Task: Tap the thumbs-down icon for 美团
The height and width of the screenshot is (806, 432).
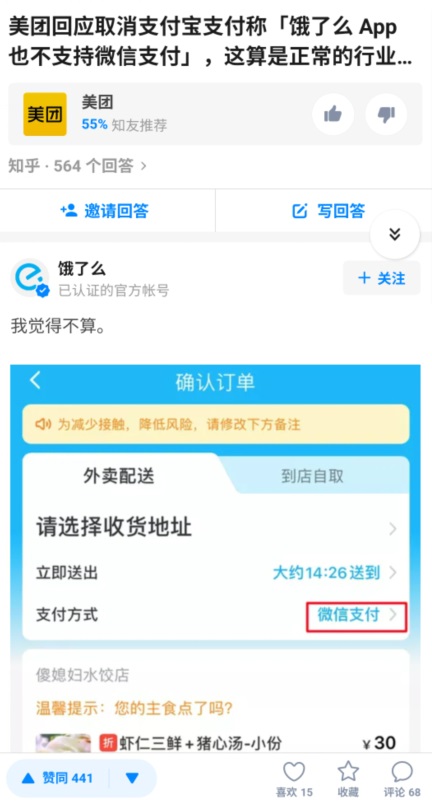Action: (386, 114)
